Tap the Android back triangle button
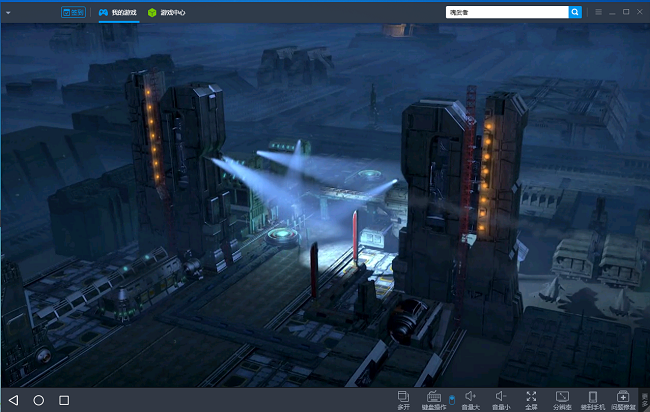This screenshot has height=412, width=650. (x=14, y=400)
